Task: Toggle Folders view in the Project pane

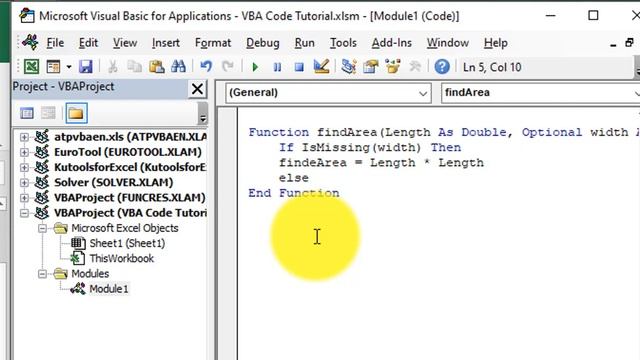Action: click(76, 113)
